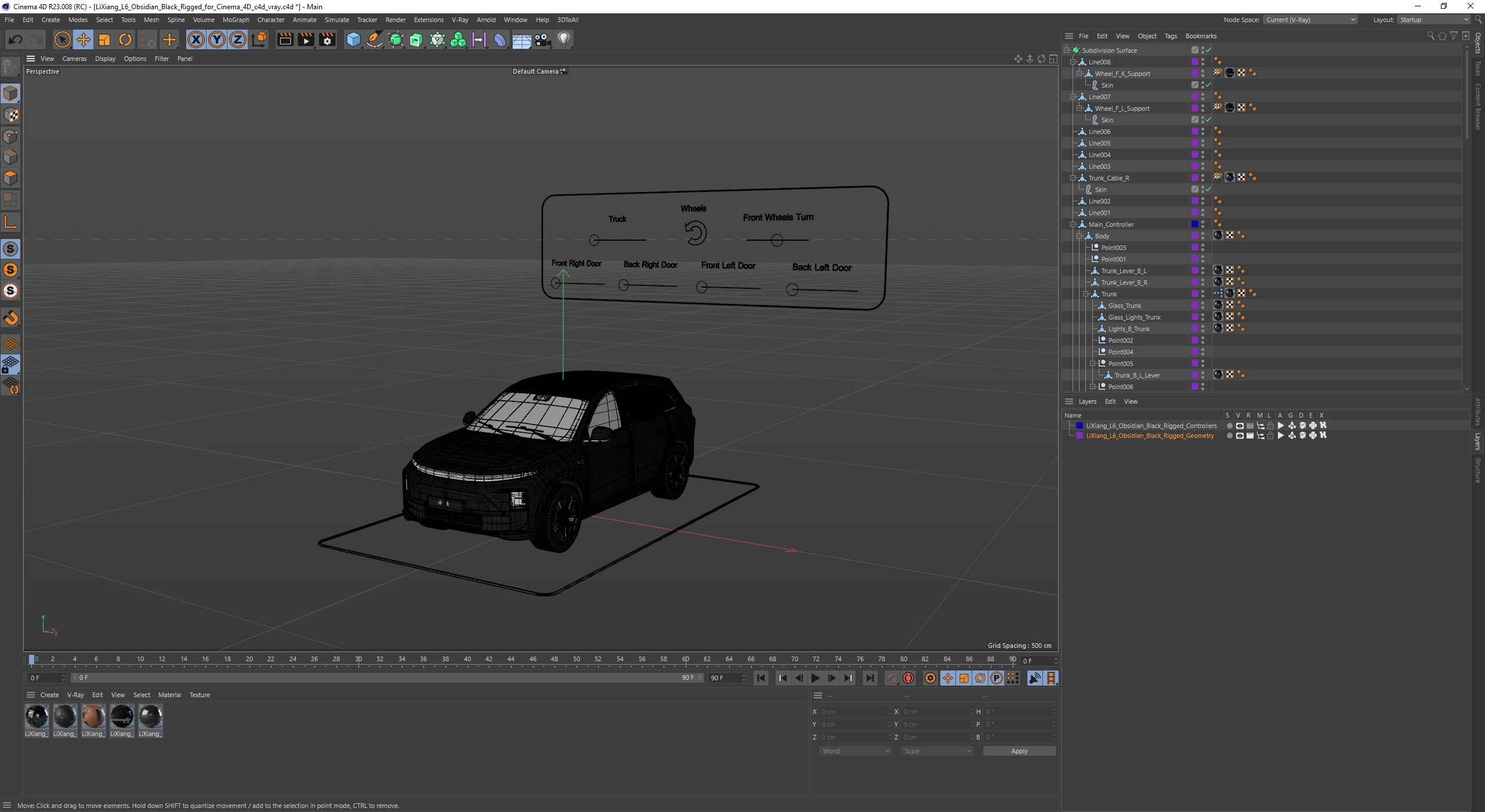Open the Simulate menu
The width and height of the screenshot is (1485, 812).
pos(336,20)
